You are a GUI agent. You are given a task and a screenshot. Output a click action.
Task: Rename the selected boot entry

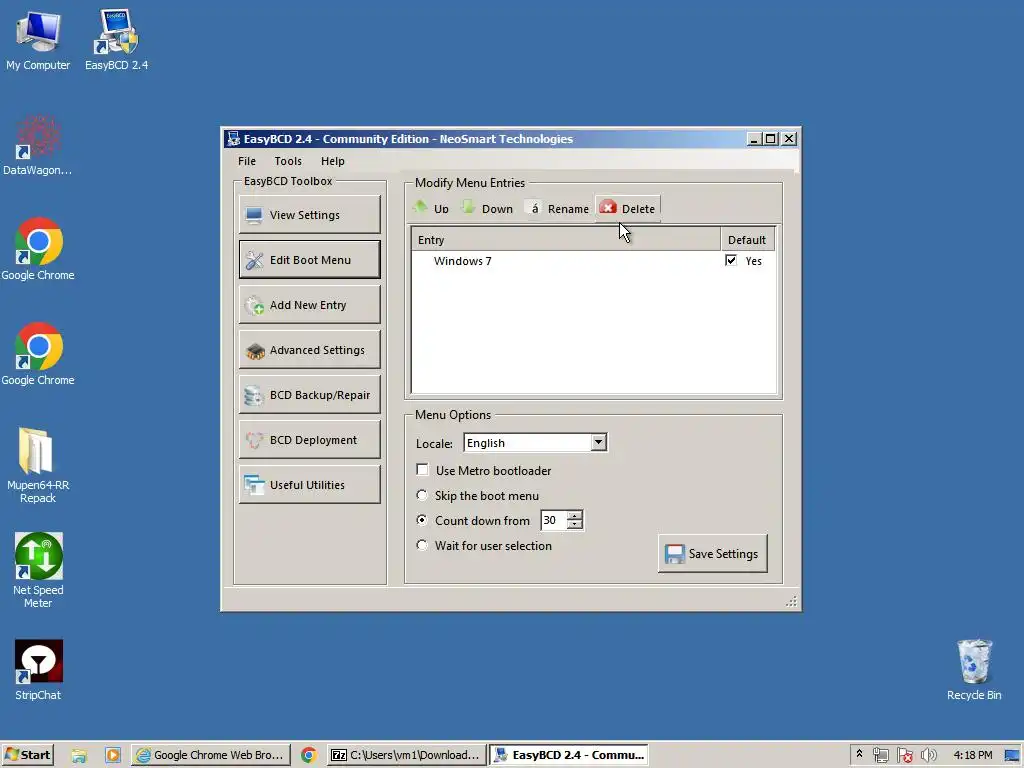tap(558, 208)
